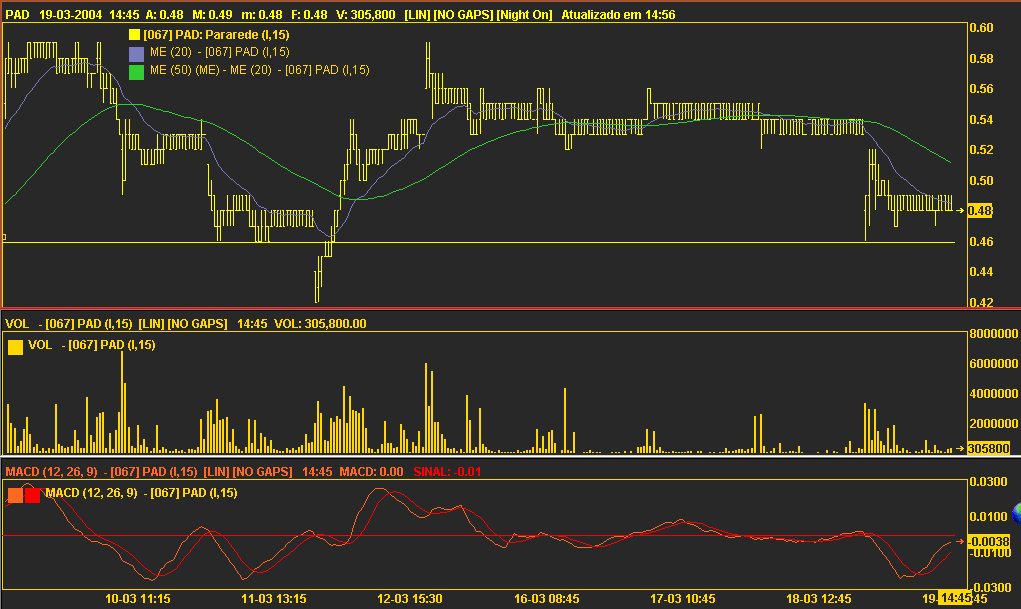
Task: Click the '11-03 13:15' time axis label
Action: click(274, 599)
